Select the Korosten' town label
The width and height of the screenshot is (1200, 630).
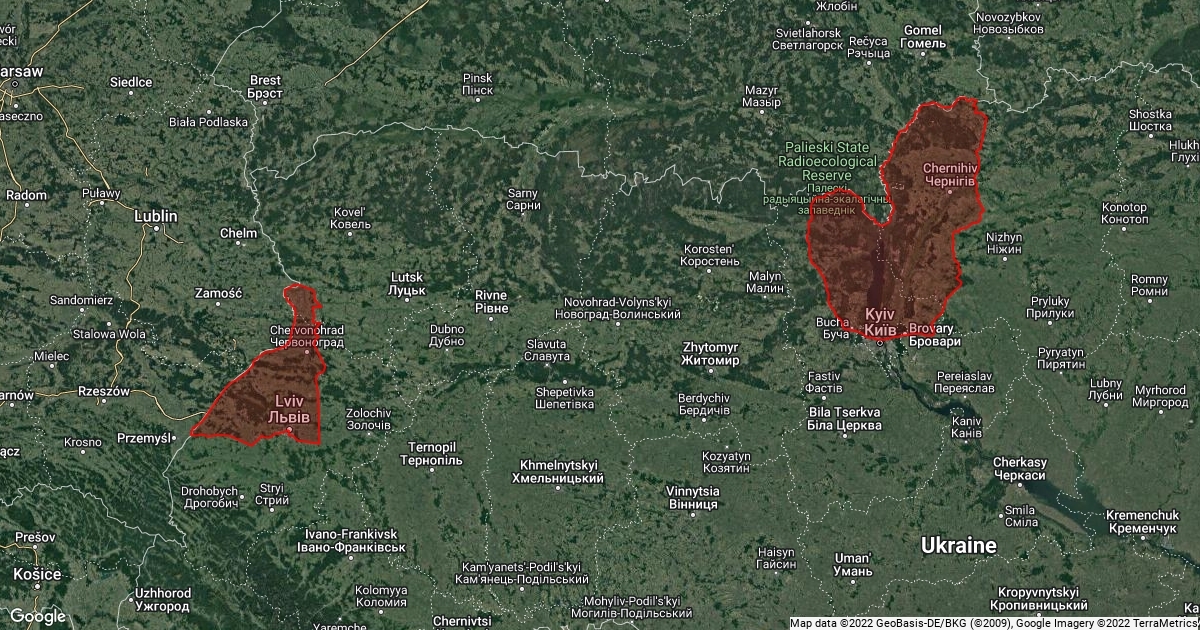(710, 255)
